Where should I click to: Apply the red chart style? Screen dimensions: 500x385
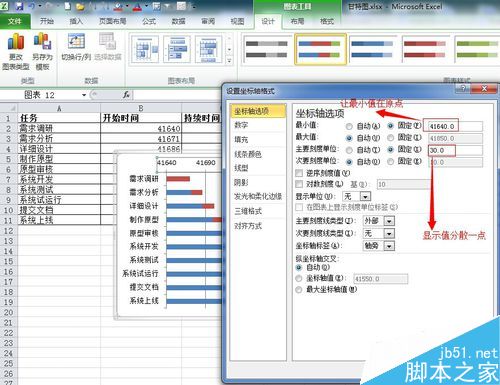pos(425,49)
